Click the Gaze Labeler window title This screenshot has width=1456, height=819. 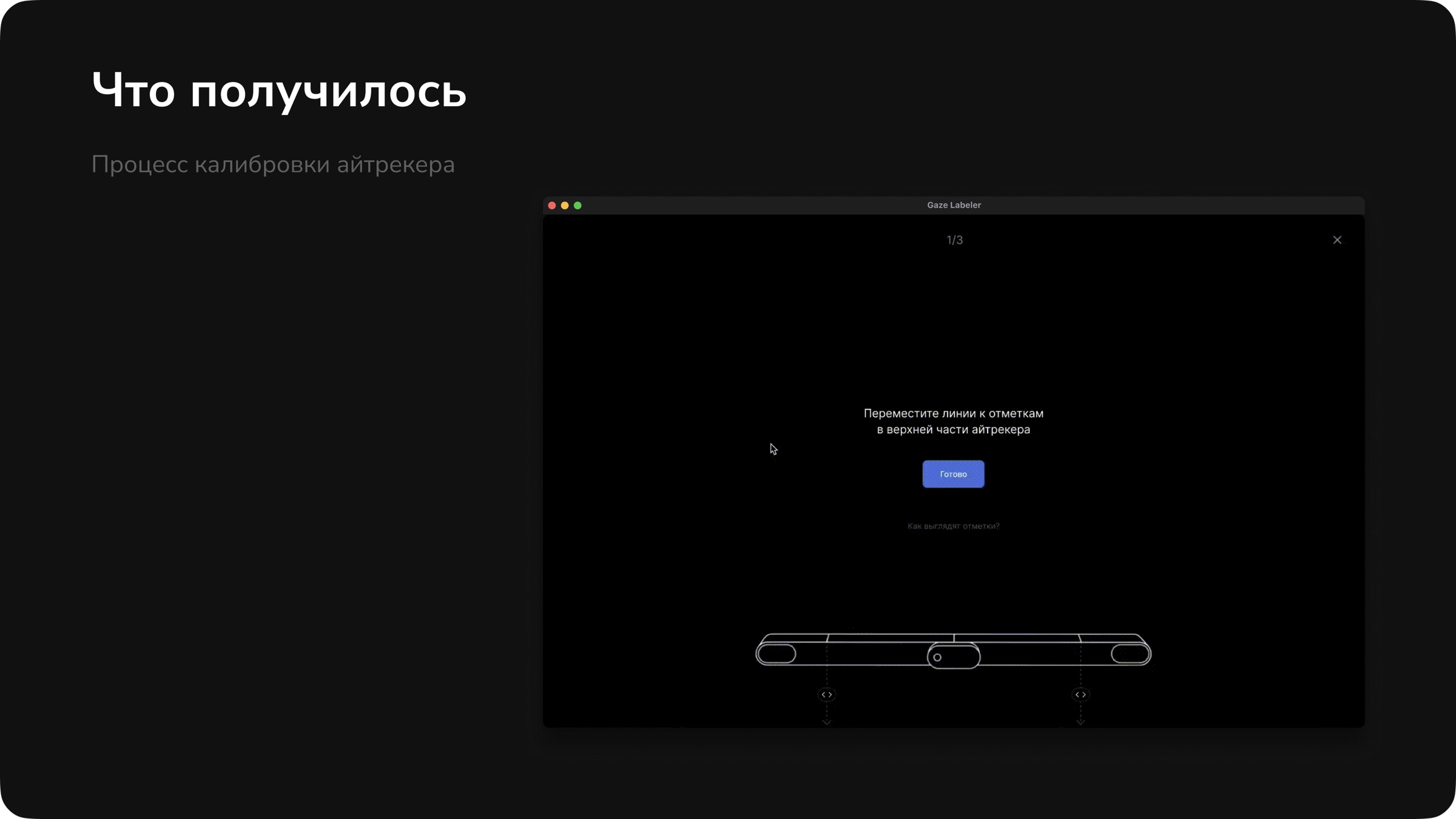tap(954, 205)
